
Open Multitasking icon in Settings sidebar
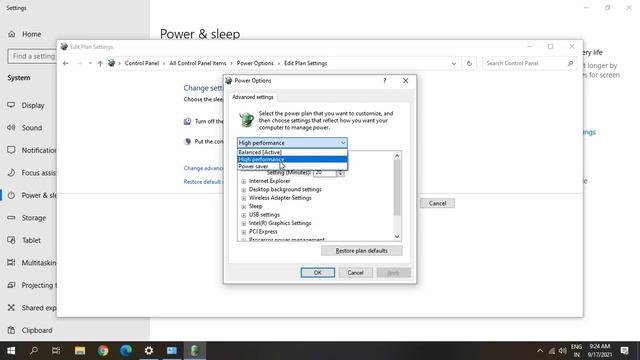pyautogui.click(x=11, y=262)
